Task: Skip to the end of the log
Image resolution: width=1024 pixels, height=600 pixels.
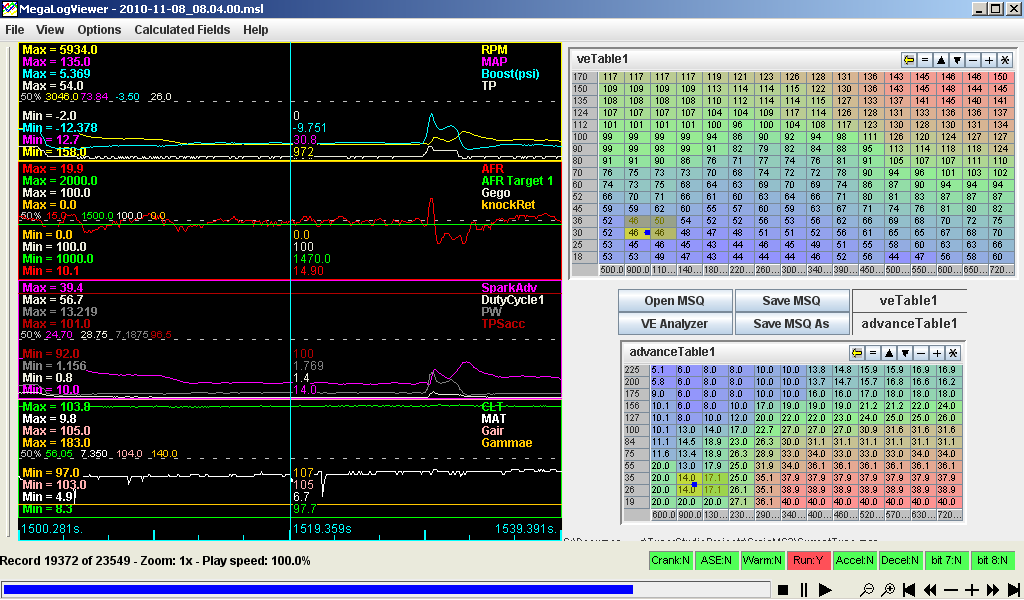Action: pos(1013,590)
